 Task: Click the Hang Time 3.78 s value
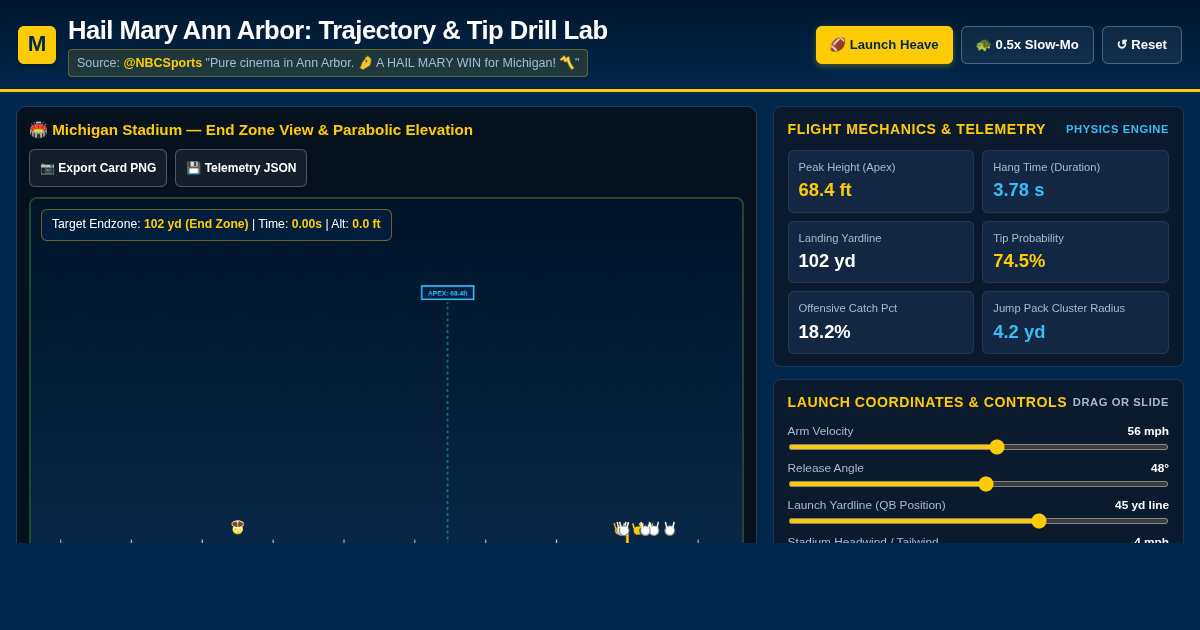click(x=1018, y=190)
